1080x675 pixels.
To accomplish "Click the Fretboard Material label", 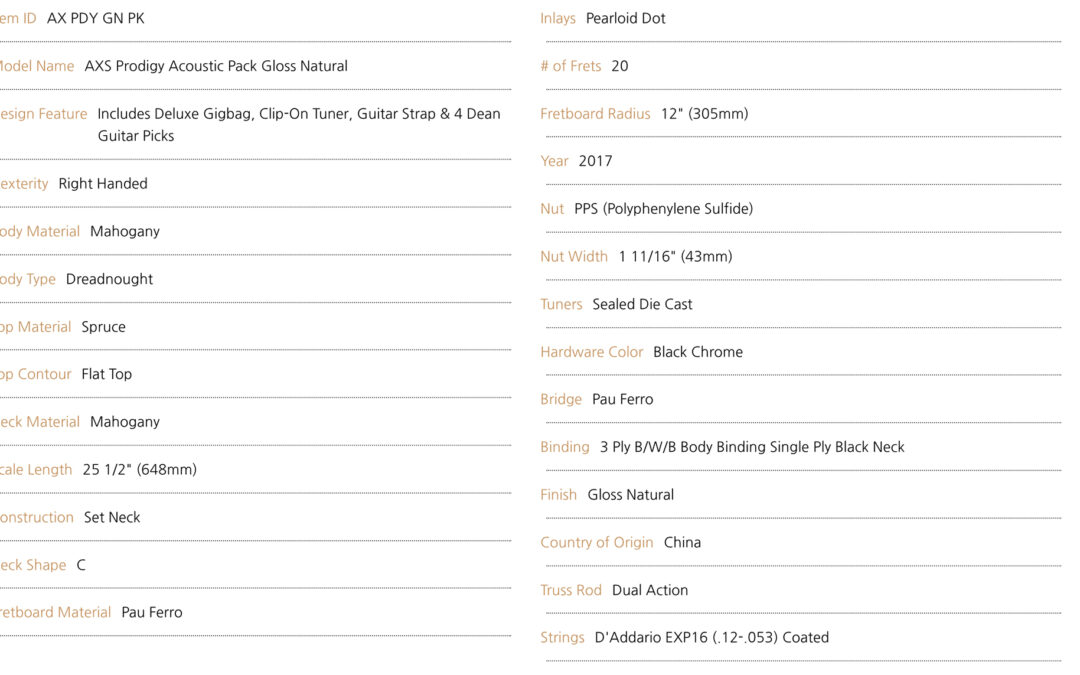I will pyautogui.click(x=55, y=612).
